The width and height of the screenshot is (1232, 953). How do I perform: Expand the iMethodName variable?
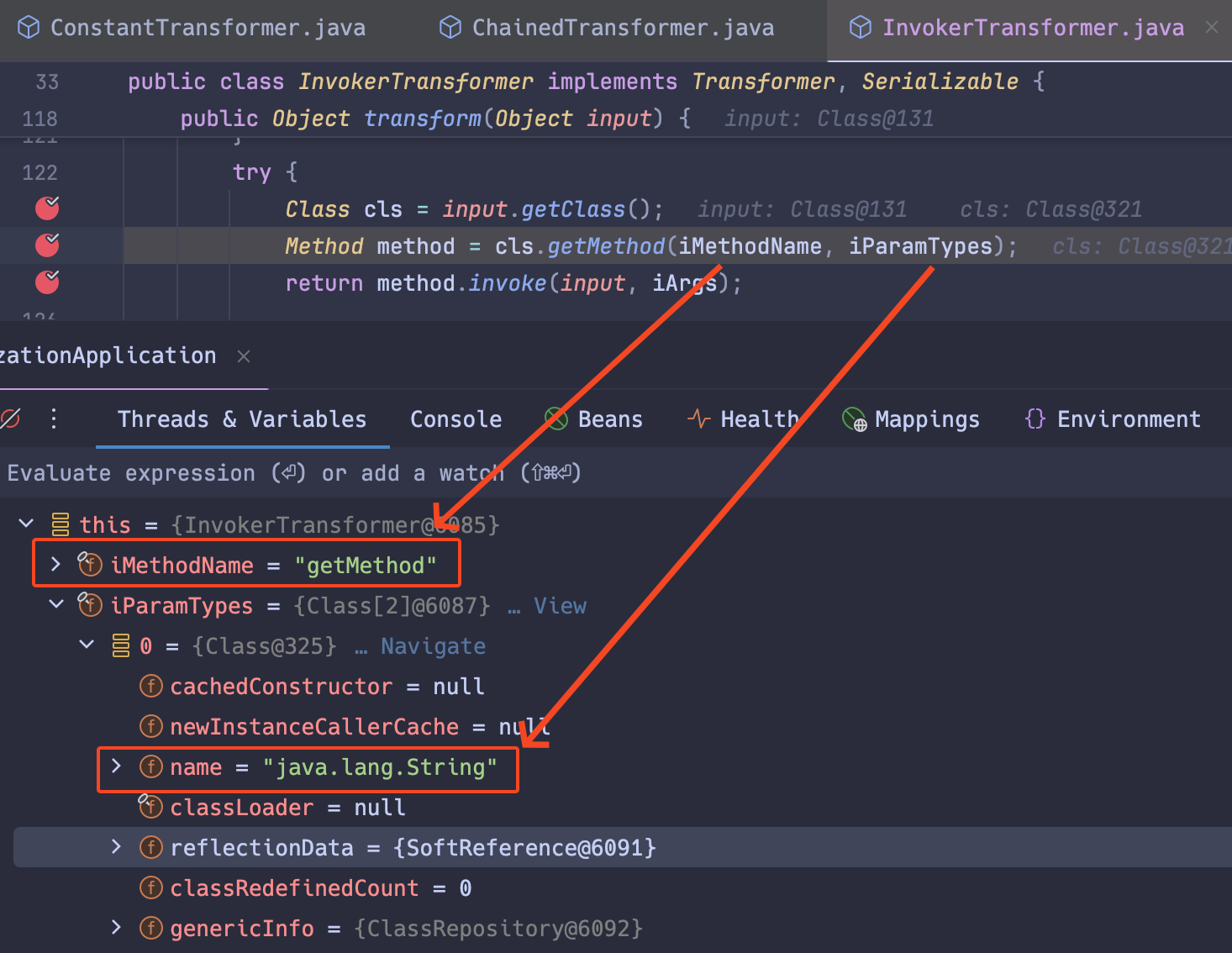tap(55, 565)
